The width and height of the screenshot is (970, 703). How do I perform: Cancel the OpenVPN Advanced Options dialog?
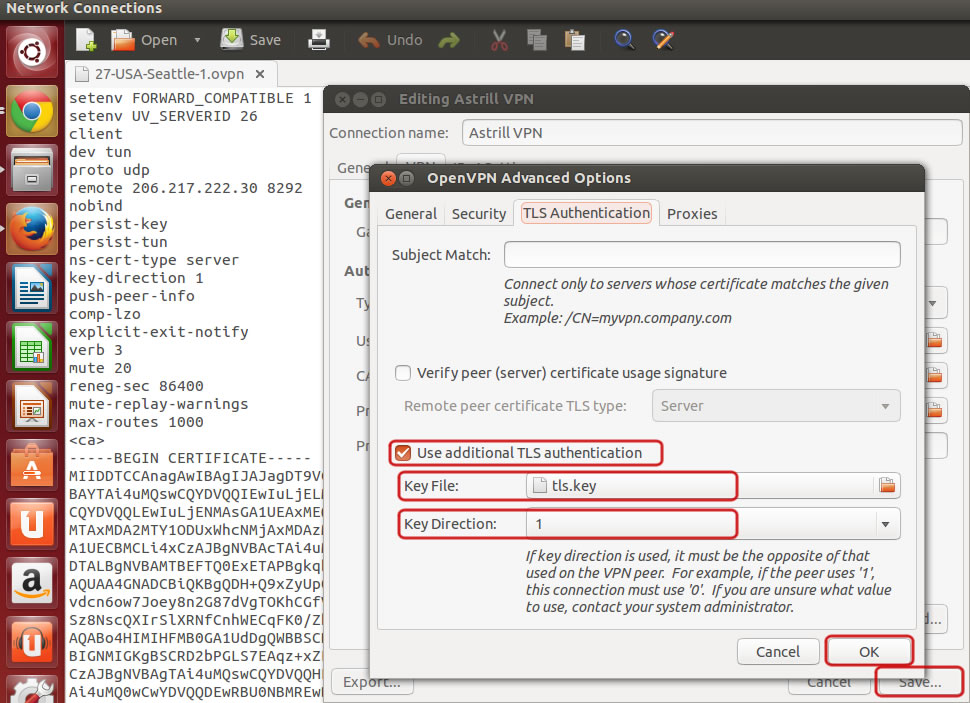coord(778,652)
